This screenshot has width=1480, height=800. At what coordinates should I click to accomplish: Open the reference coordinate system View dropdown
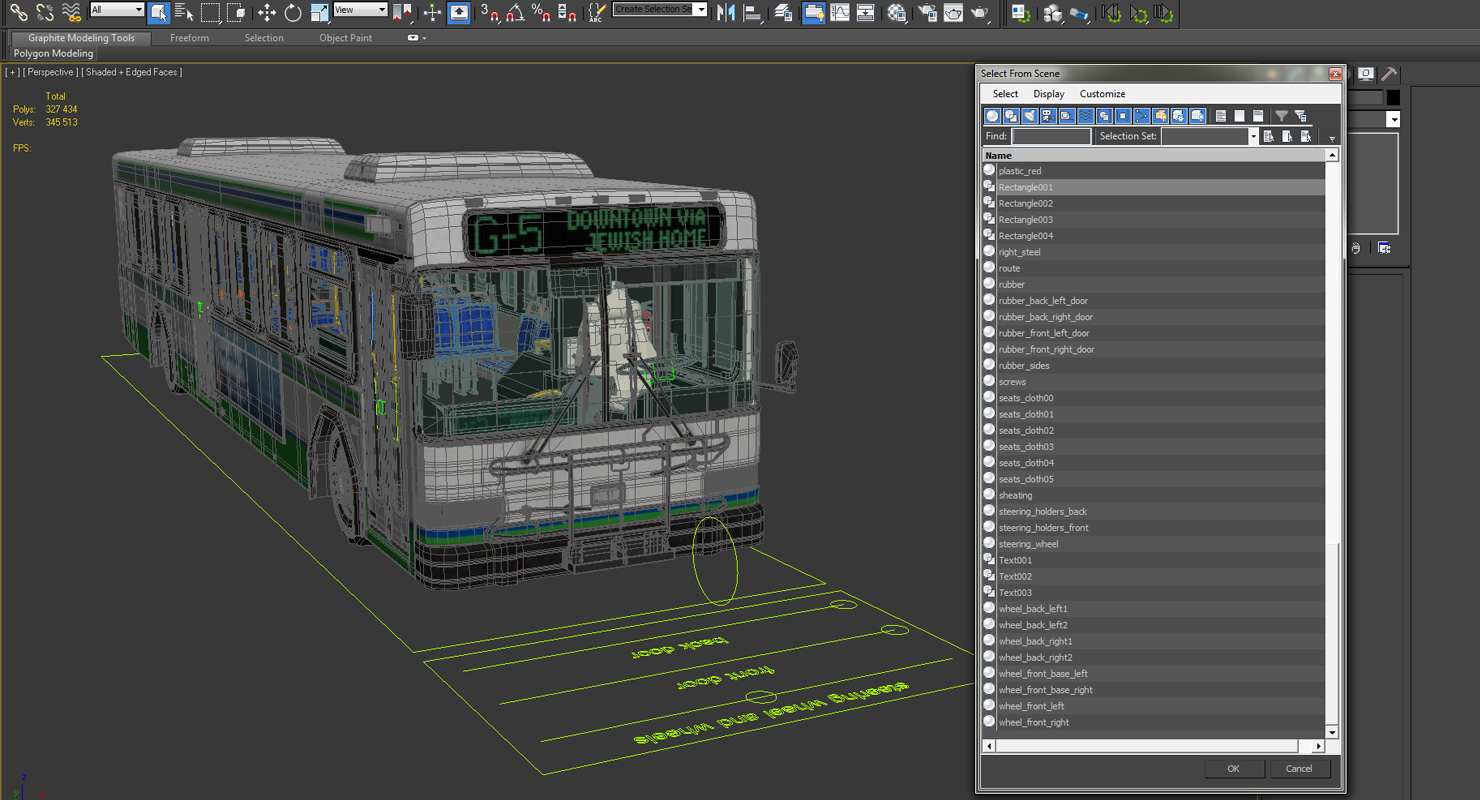click(x=360, y=9)
